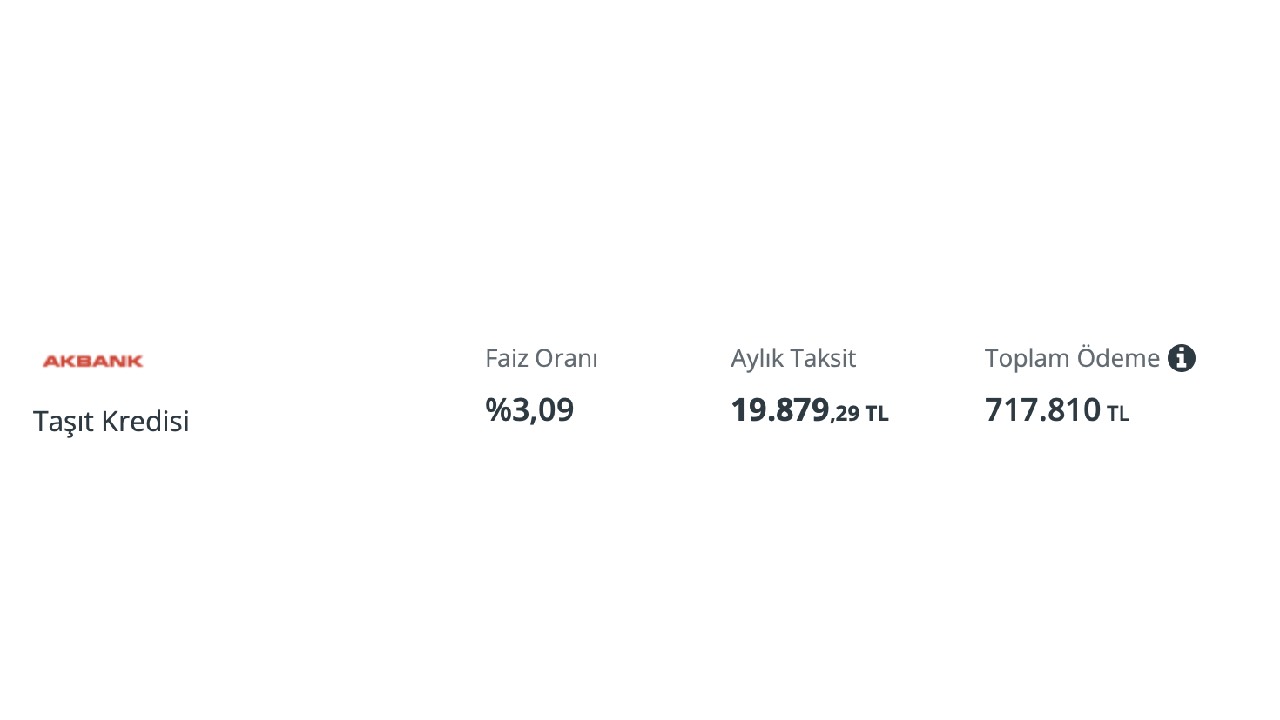Select the 19.879 monthly installment amount
The width and height of the screenshot is (1280, 720).
[x=780, y=410]
